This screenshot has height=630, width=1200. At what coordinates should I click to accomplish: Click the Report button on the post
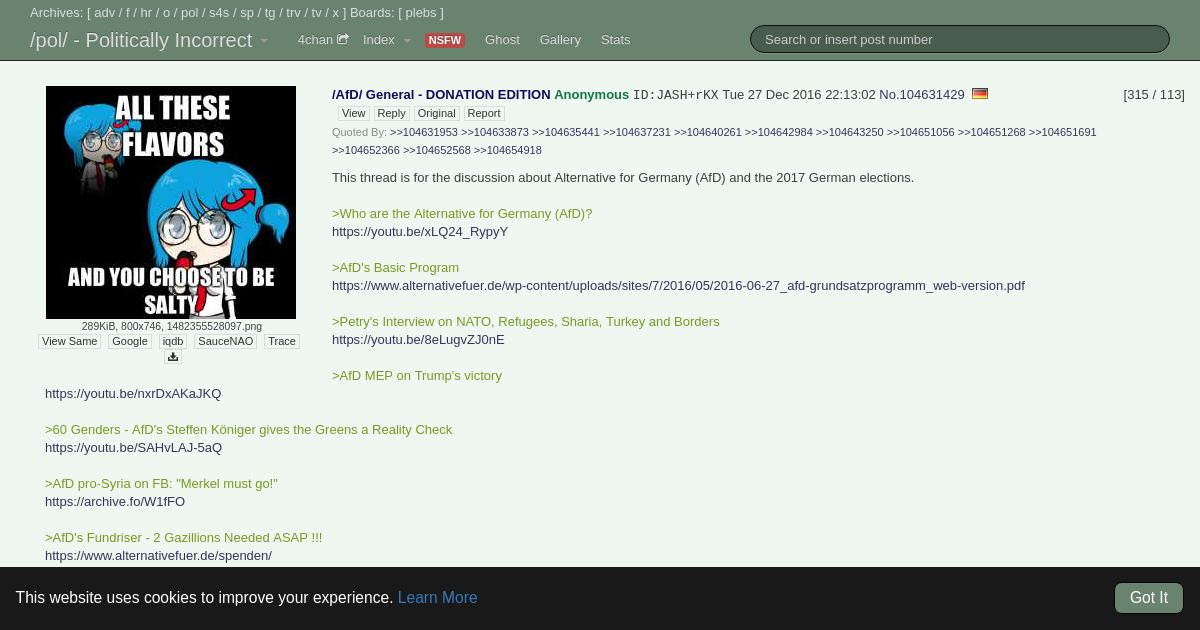484,113
